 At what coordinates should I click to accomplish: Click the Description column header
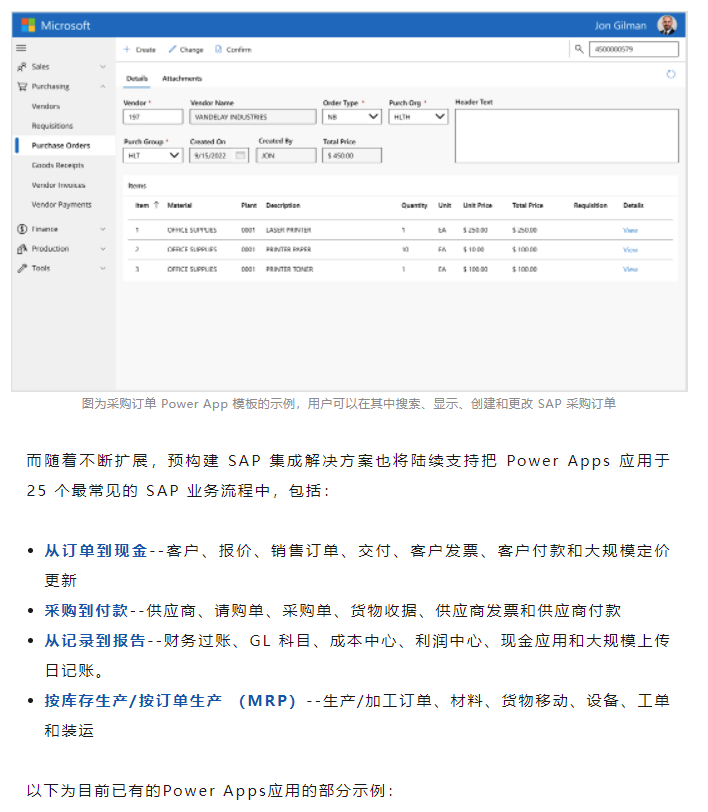tap(283, 206)
